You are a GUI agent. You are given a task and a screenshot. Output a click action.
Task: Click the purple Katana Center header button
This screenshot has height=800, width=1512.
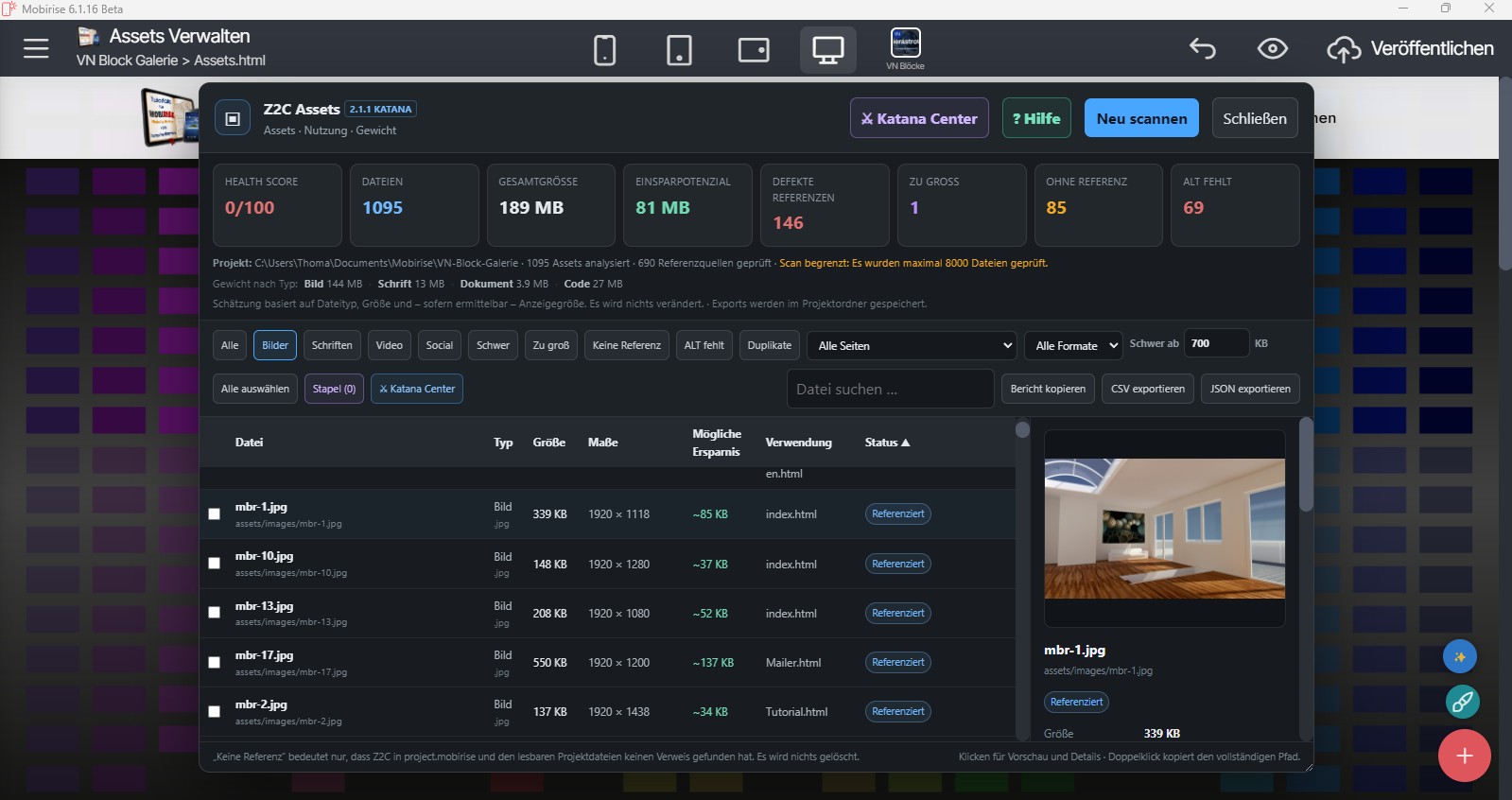(919, 118)
